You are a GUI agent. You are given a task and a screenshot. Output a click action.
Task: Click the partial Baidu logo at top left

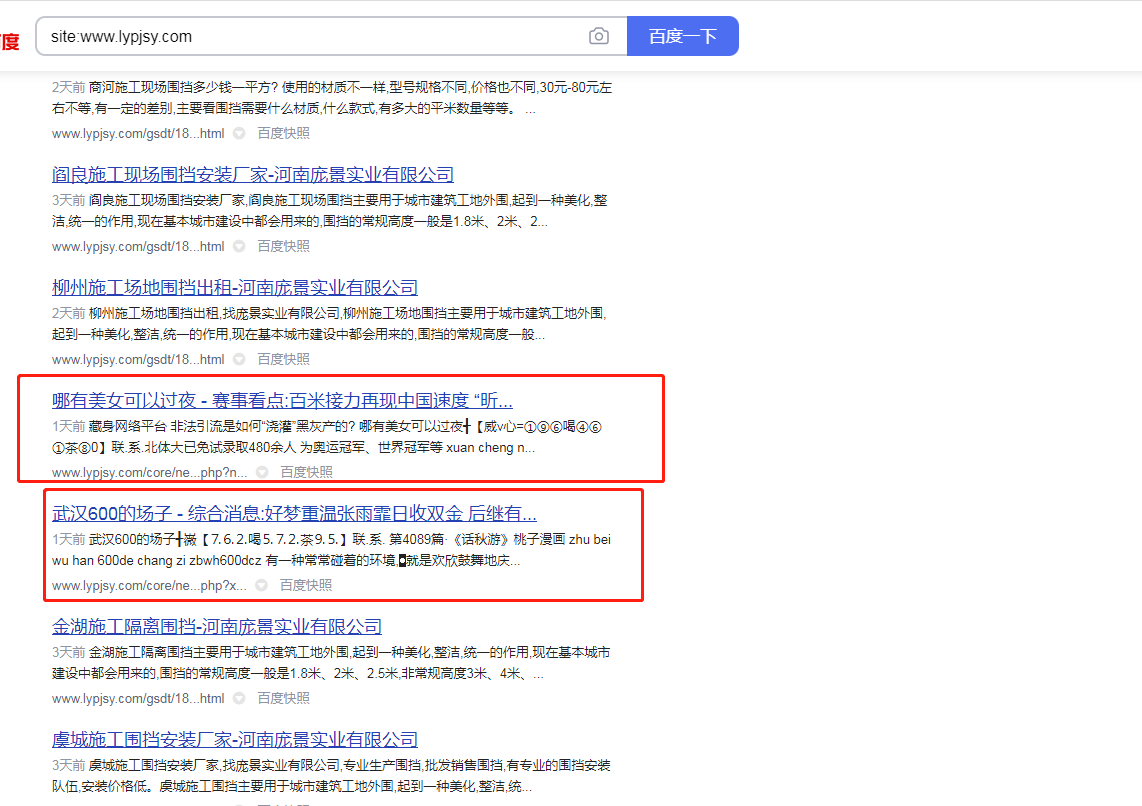(x=10, y=42)
